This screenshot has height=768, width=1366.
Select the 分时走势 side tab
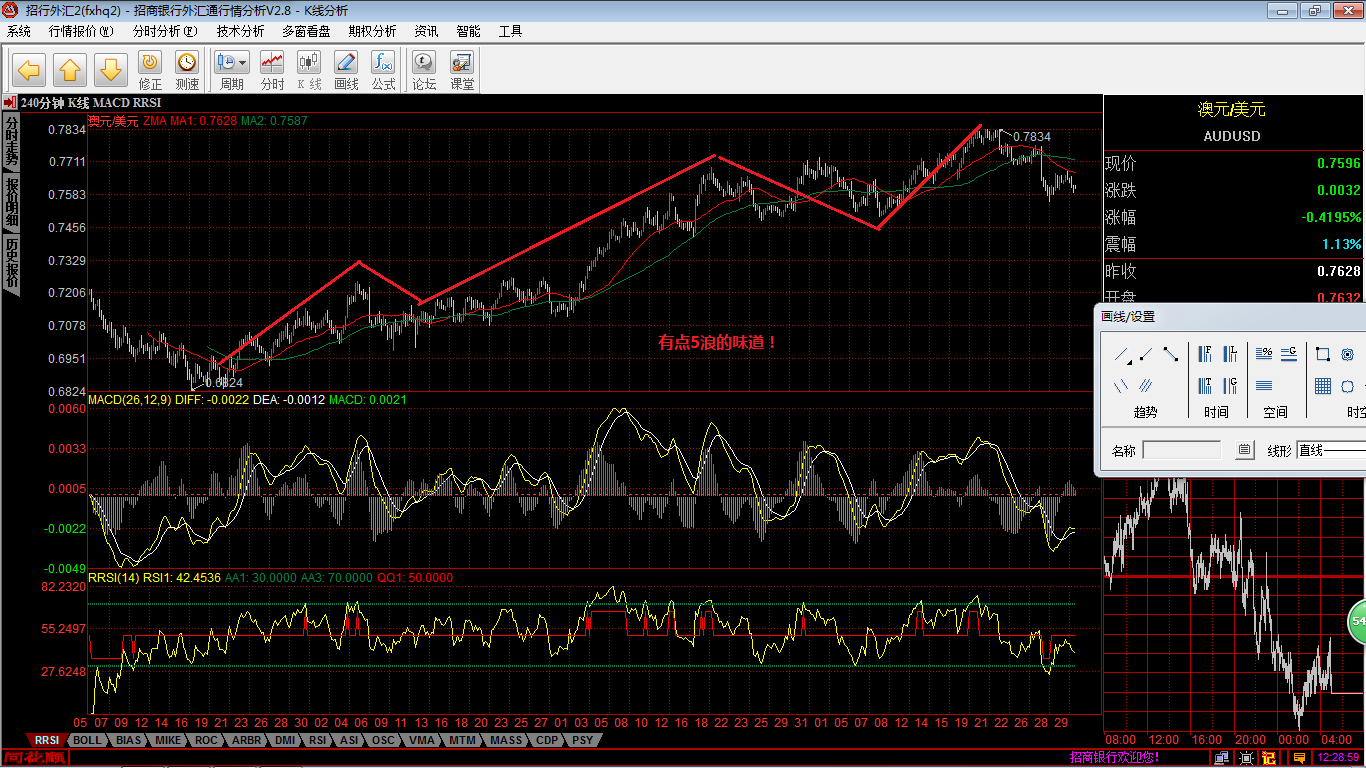click(x=11, y=141)
